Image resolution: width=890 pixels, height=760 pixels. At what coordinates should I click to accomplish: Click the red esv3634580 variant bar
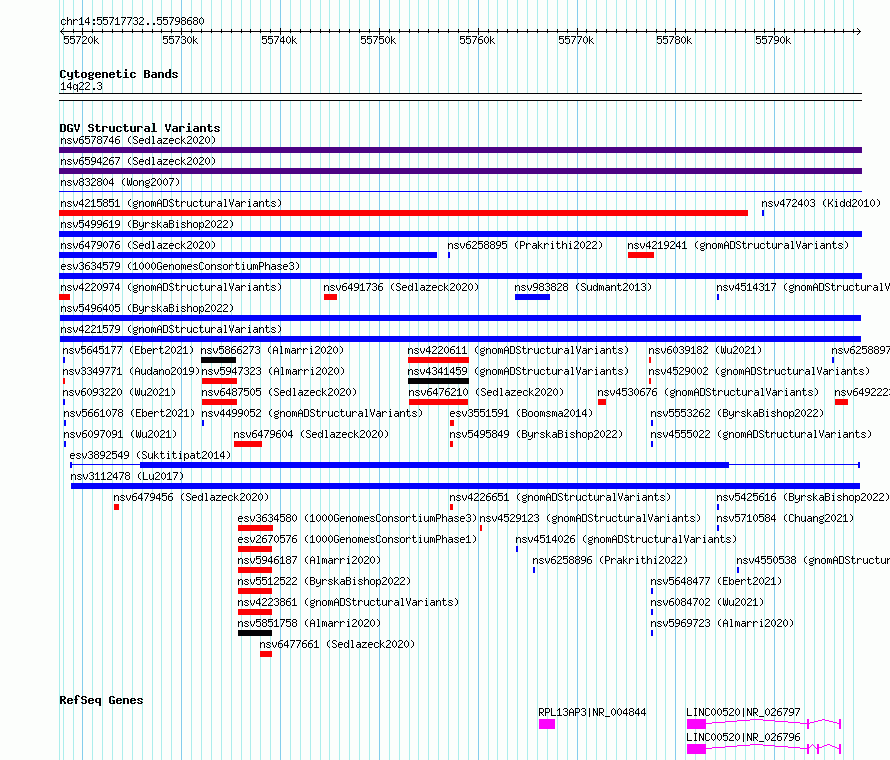(x=255, y=528)
